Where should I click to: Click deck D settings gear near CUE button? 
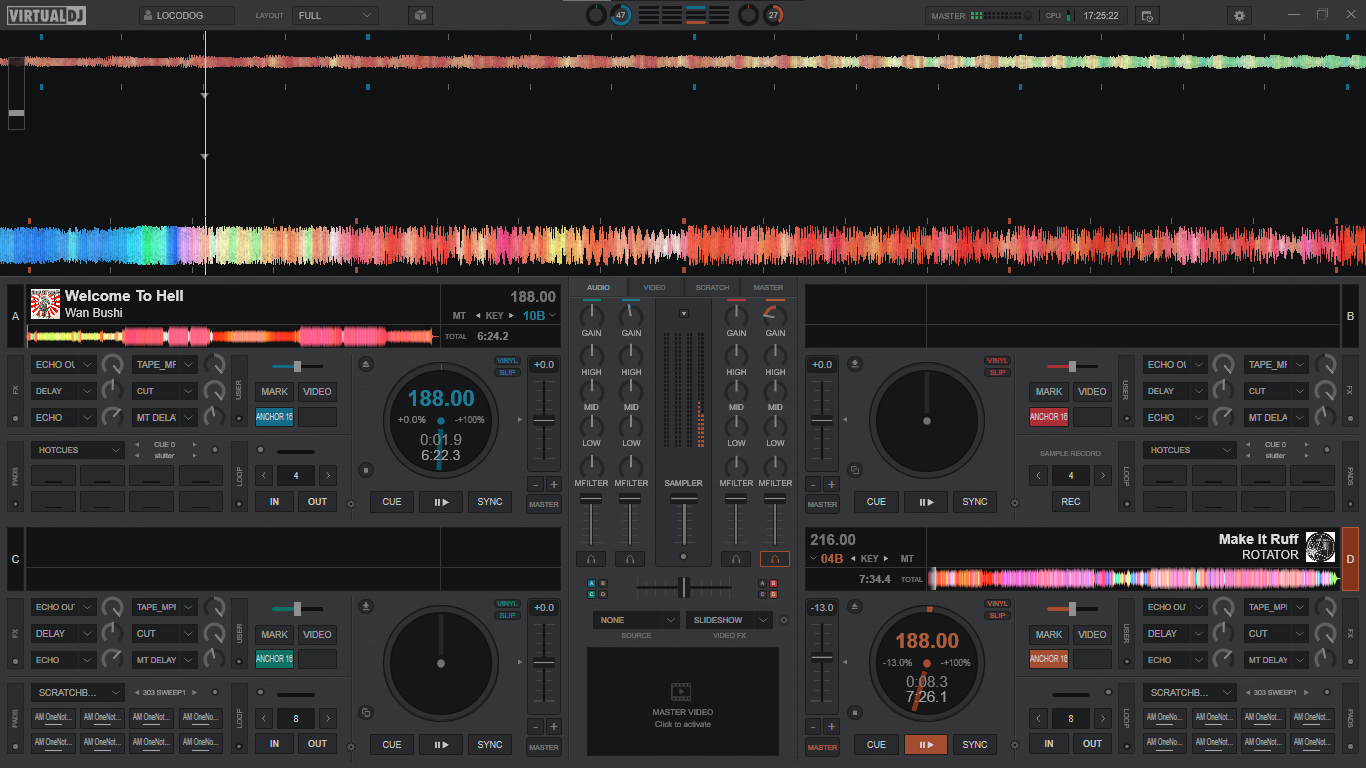click(x=1015, y=745)
